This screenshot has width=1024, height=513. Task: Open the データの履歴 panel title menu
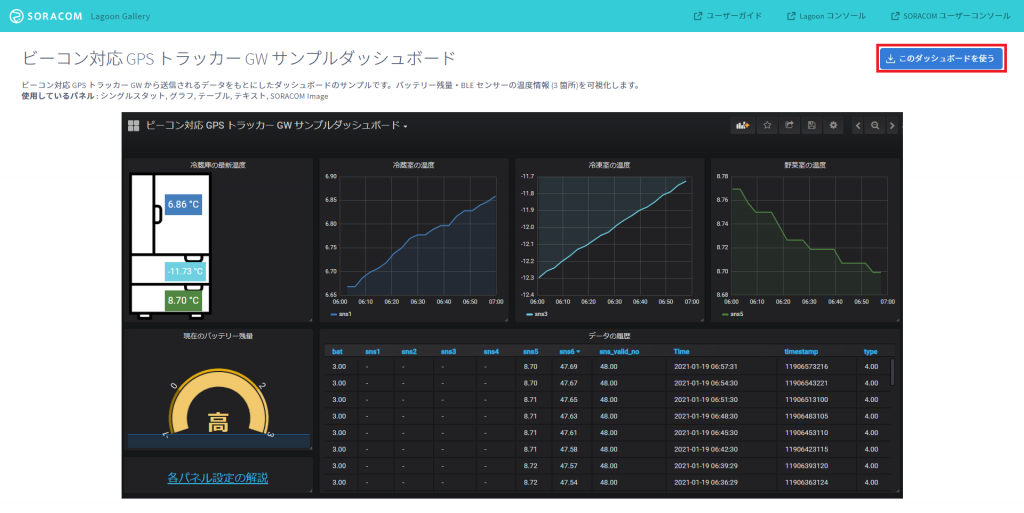[609, 335]
